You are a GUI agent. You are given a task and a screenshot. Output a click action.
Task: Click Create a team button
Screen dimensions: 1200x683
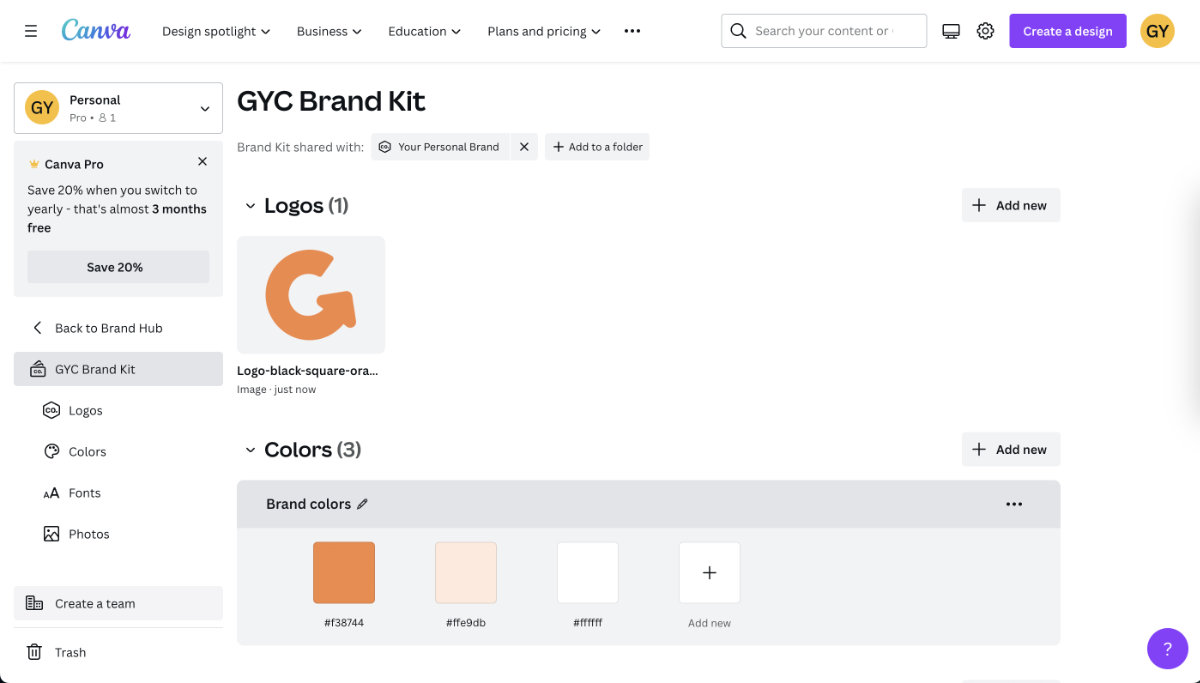click(118, 603)
